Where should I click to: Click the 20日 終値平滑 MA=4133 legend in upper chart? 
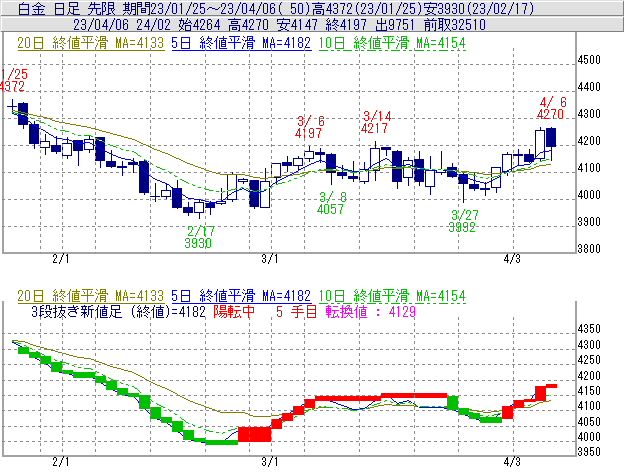pos(90,43)
